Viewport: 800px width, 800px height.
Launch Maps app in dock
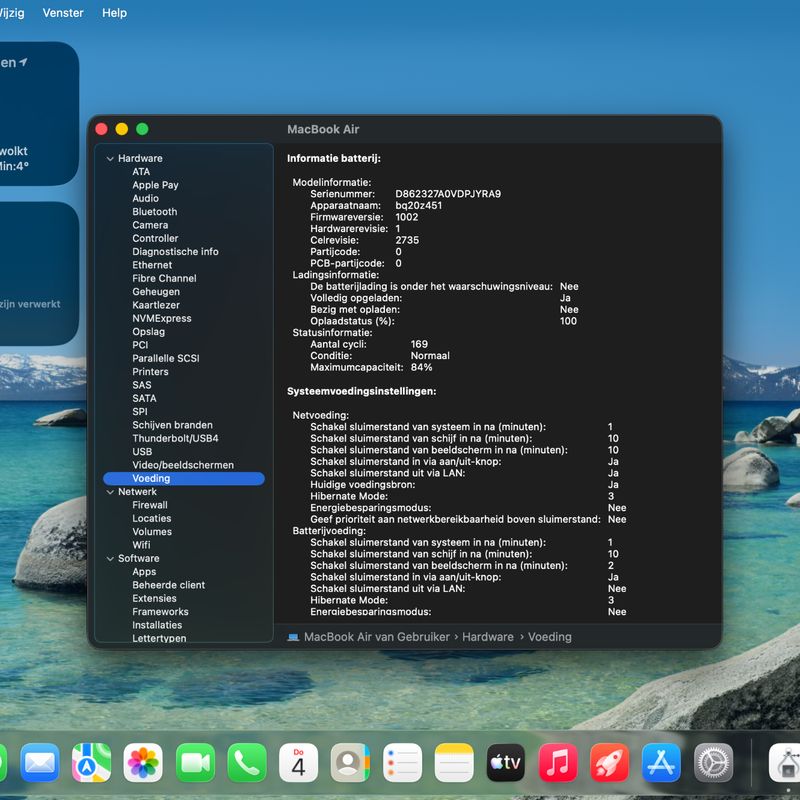[92, 763]
